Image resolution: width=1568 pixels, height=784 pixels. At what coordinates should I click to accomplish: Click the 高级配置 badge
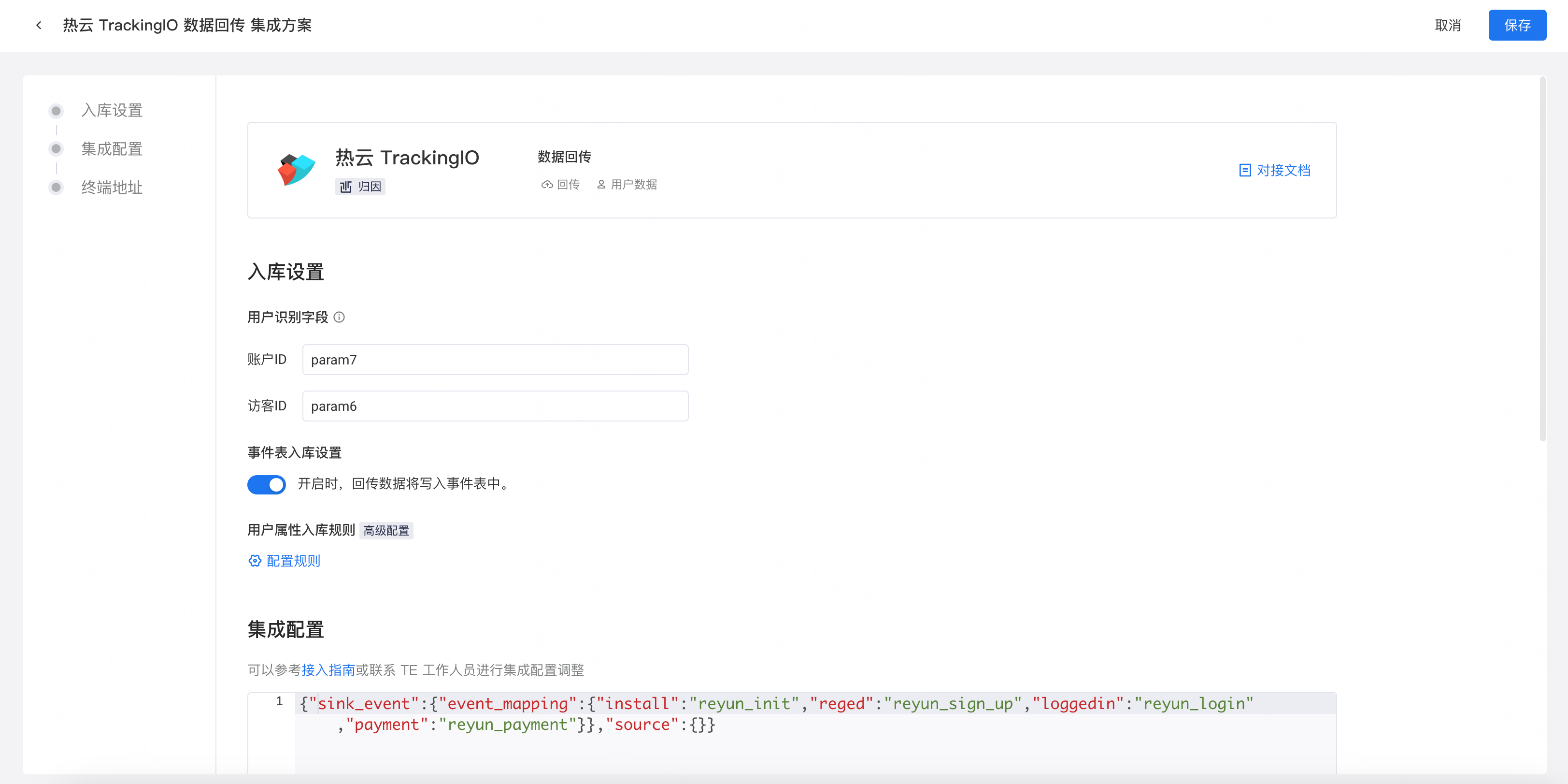point(386,530)
